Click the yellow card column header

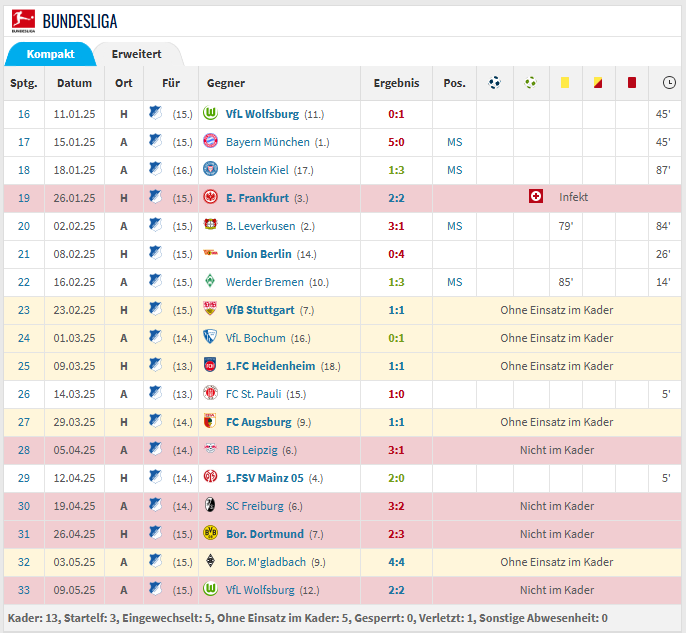click(565, 83)
